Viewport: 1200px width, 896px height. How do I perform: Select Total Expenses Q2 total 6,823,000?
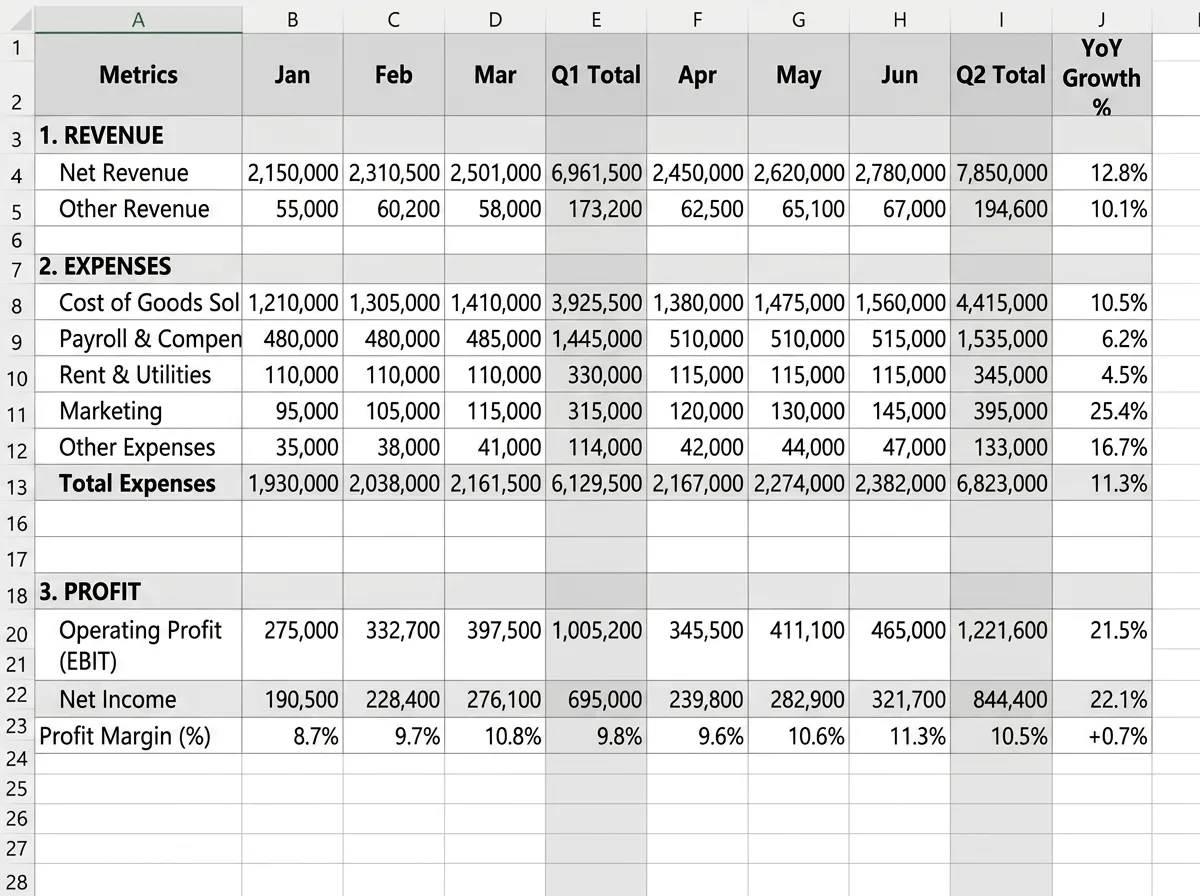point(1001,484)
